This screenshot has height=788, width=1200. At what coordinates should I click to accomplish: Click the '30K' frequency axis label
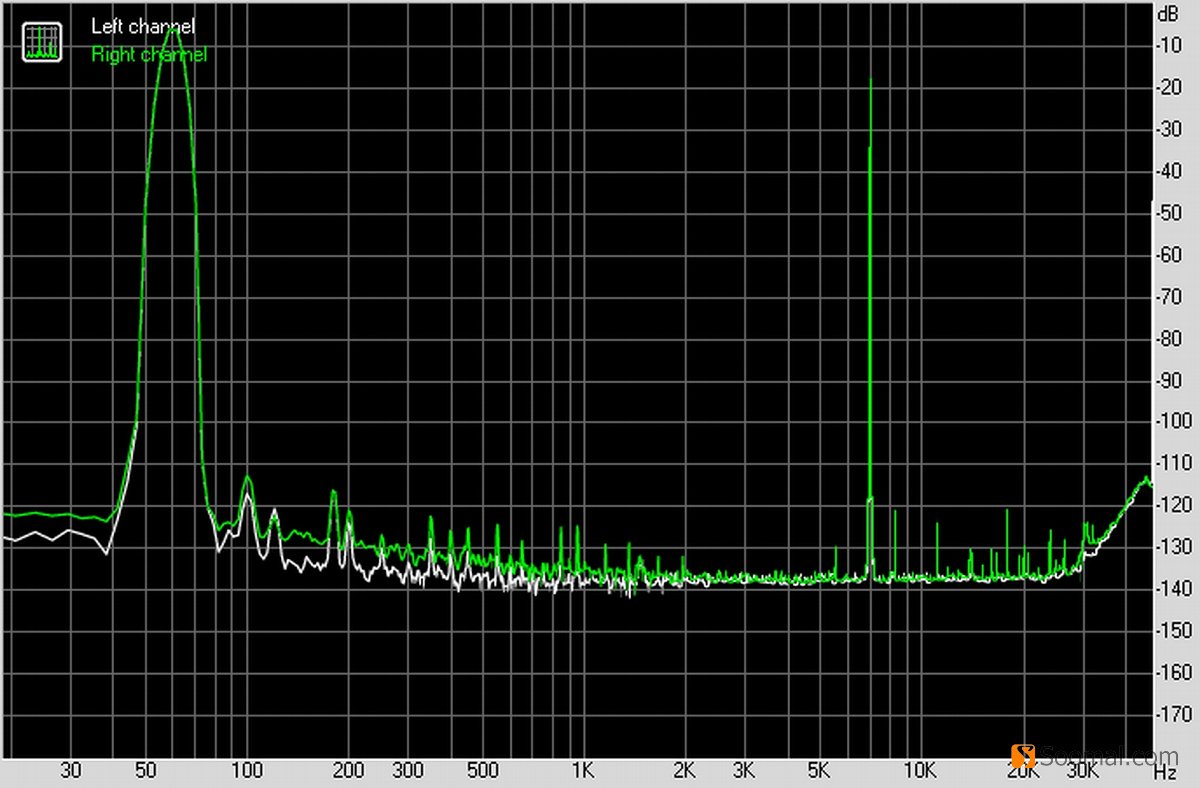[1082, 772]
